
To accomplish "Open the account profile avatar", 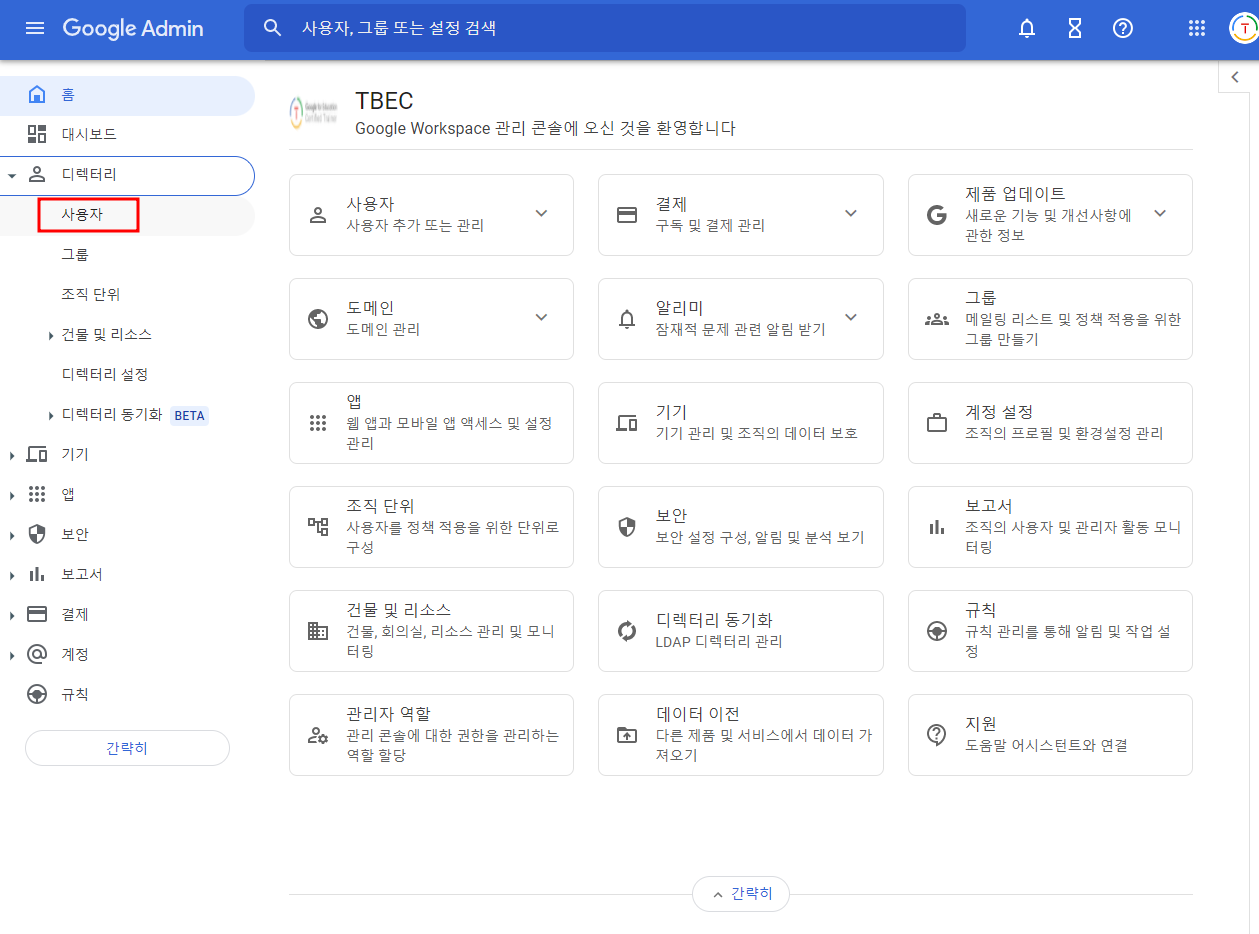I will click(x=1244, y=28).
